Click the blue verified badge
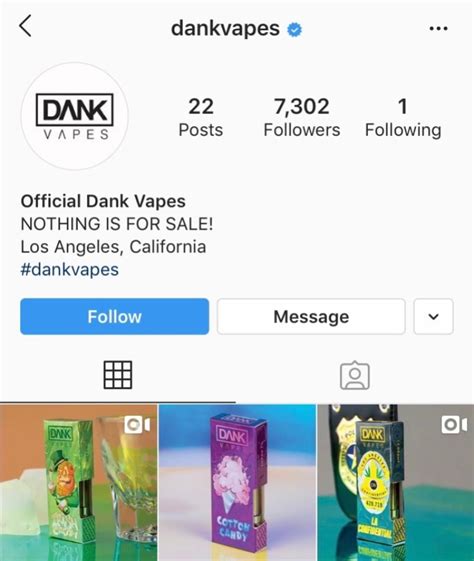 coord(294,29)
